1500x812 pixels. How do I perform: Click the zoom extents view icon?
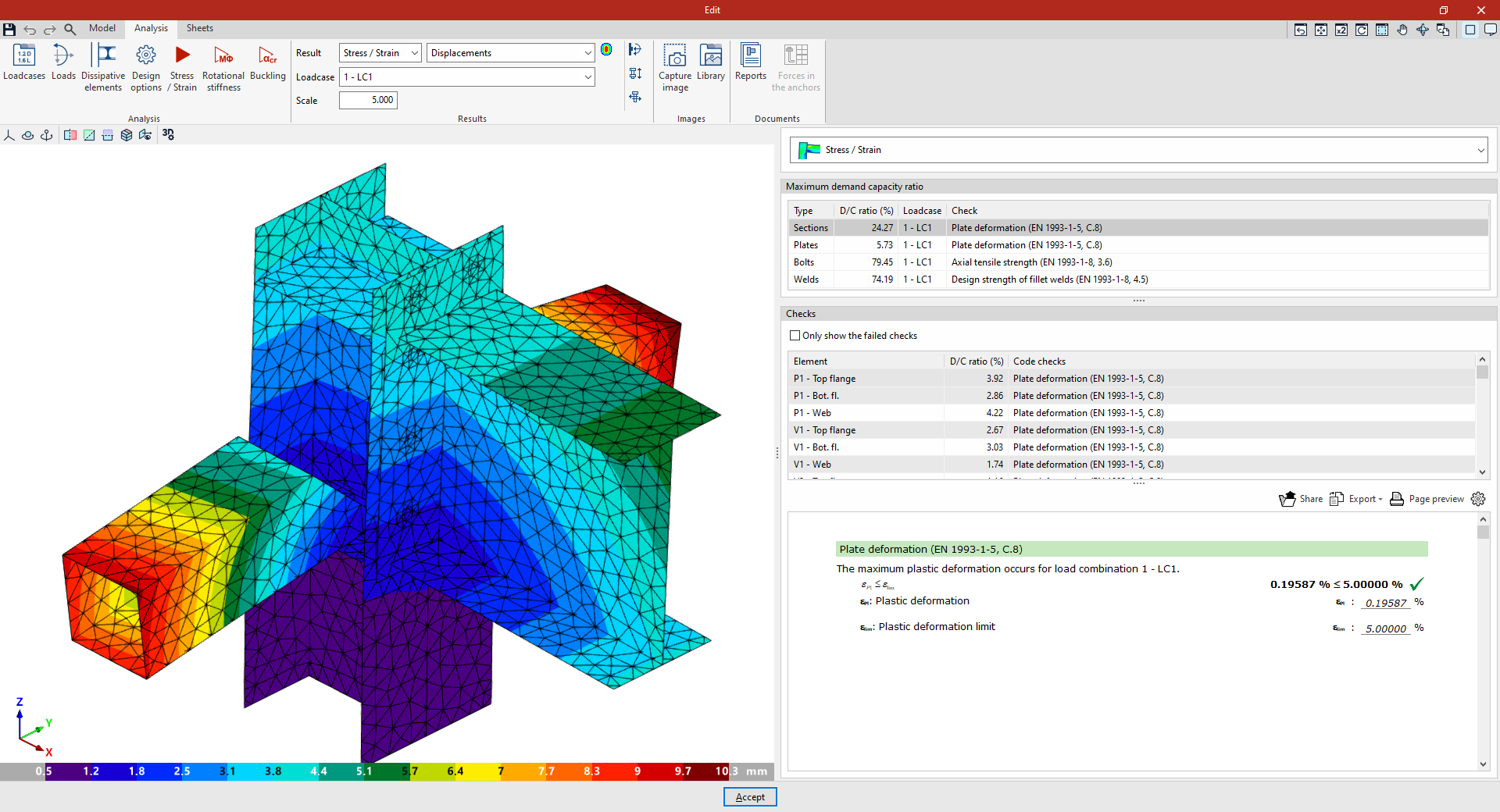click(1321, 30)
